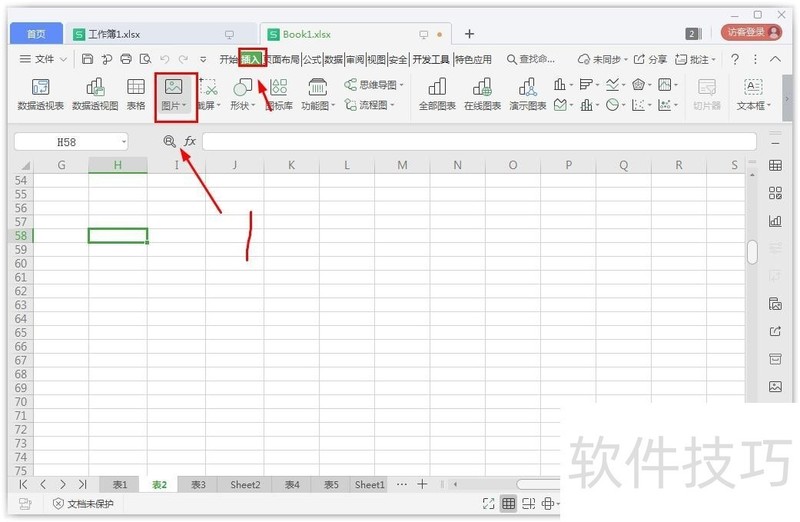Open online charts 在线图表
800x522 pixels.
click(x=482, y=94)
